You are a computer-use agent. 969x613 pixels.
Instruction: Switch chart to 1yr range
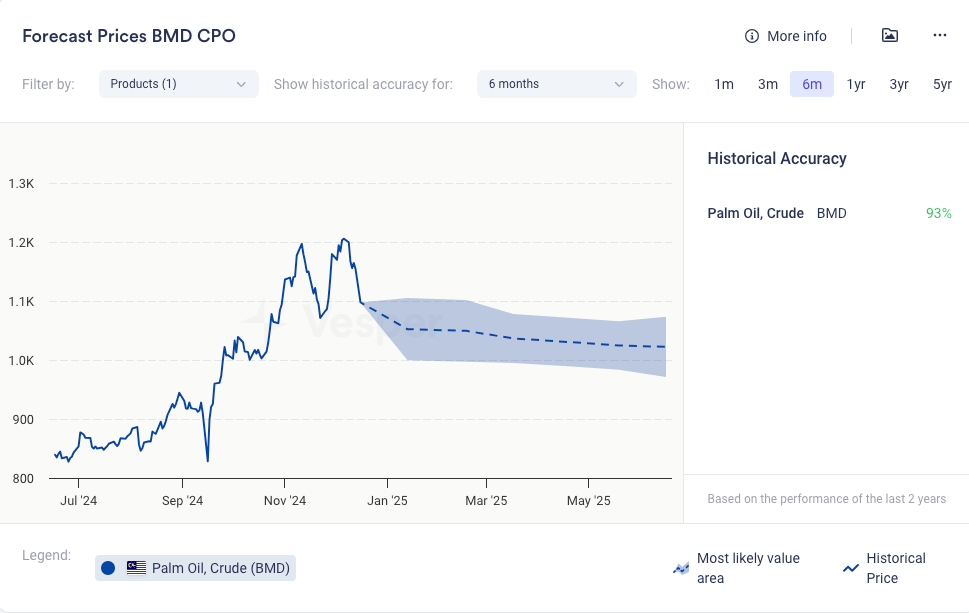coord(856,84)
